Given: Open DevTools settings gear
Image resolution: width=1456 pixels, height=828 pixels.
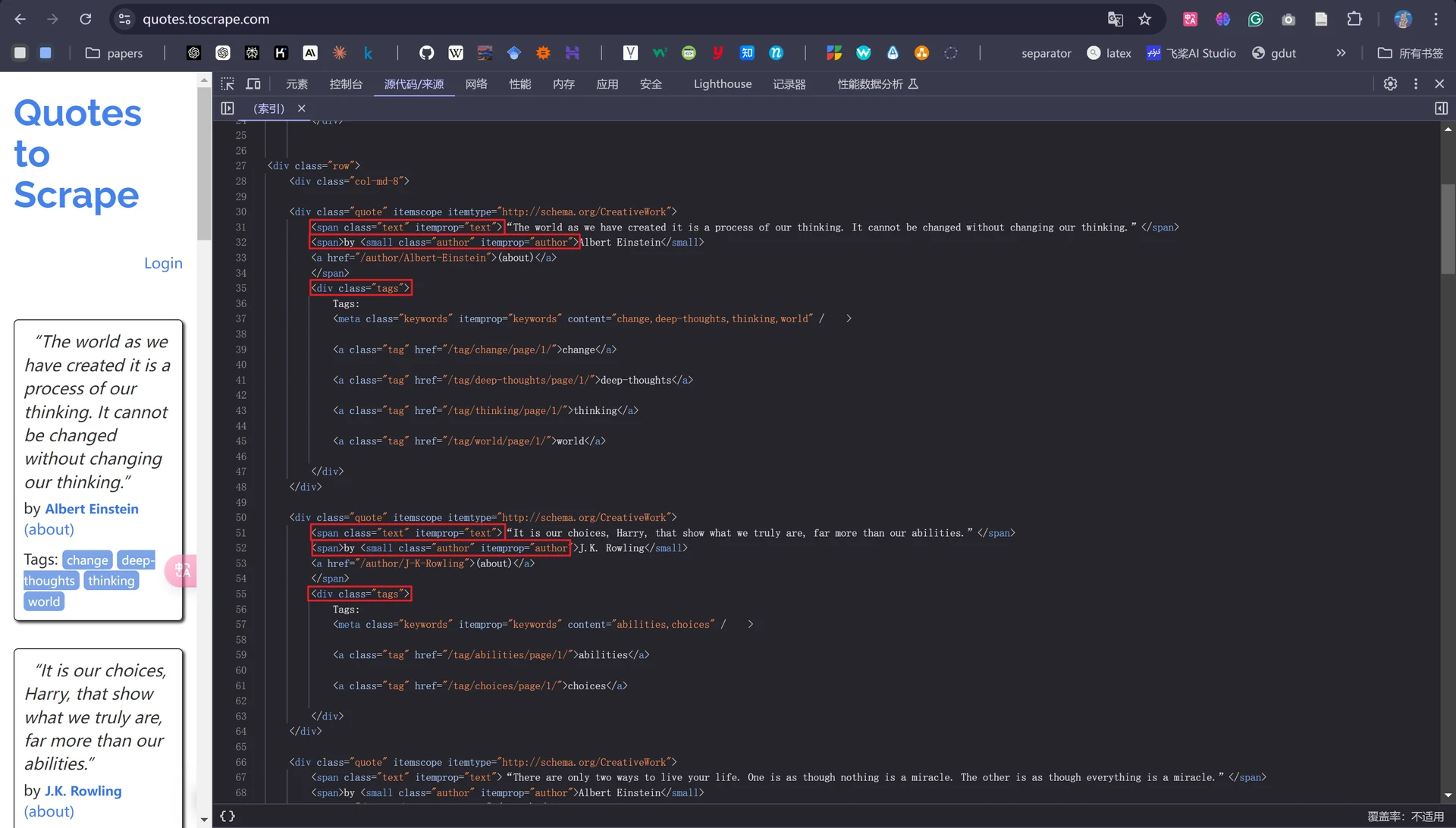Looking at the screenshot, I should [1390, 84].
